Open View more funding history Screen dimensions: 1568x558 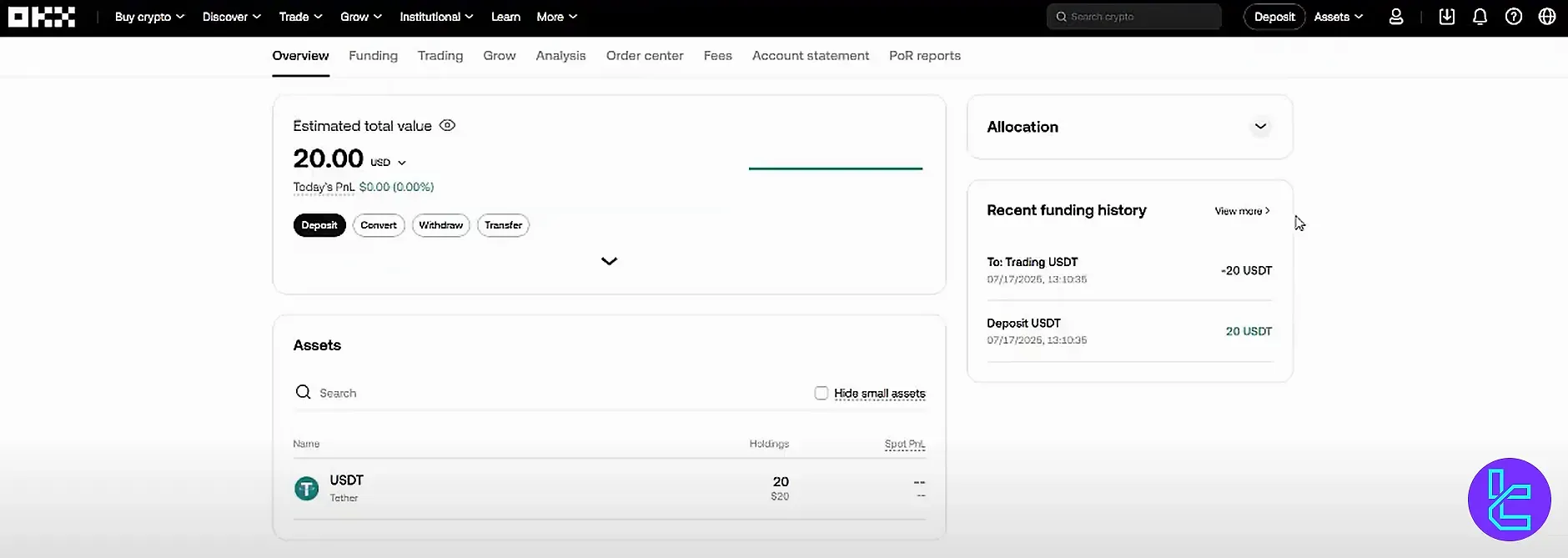pos(1242,211)
